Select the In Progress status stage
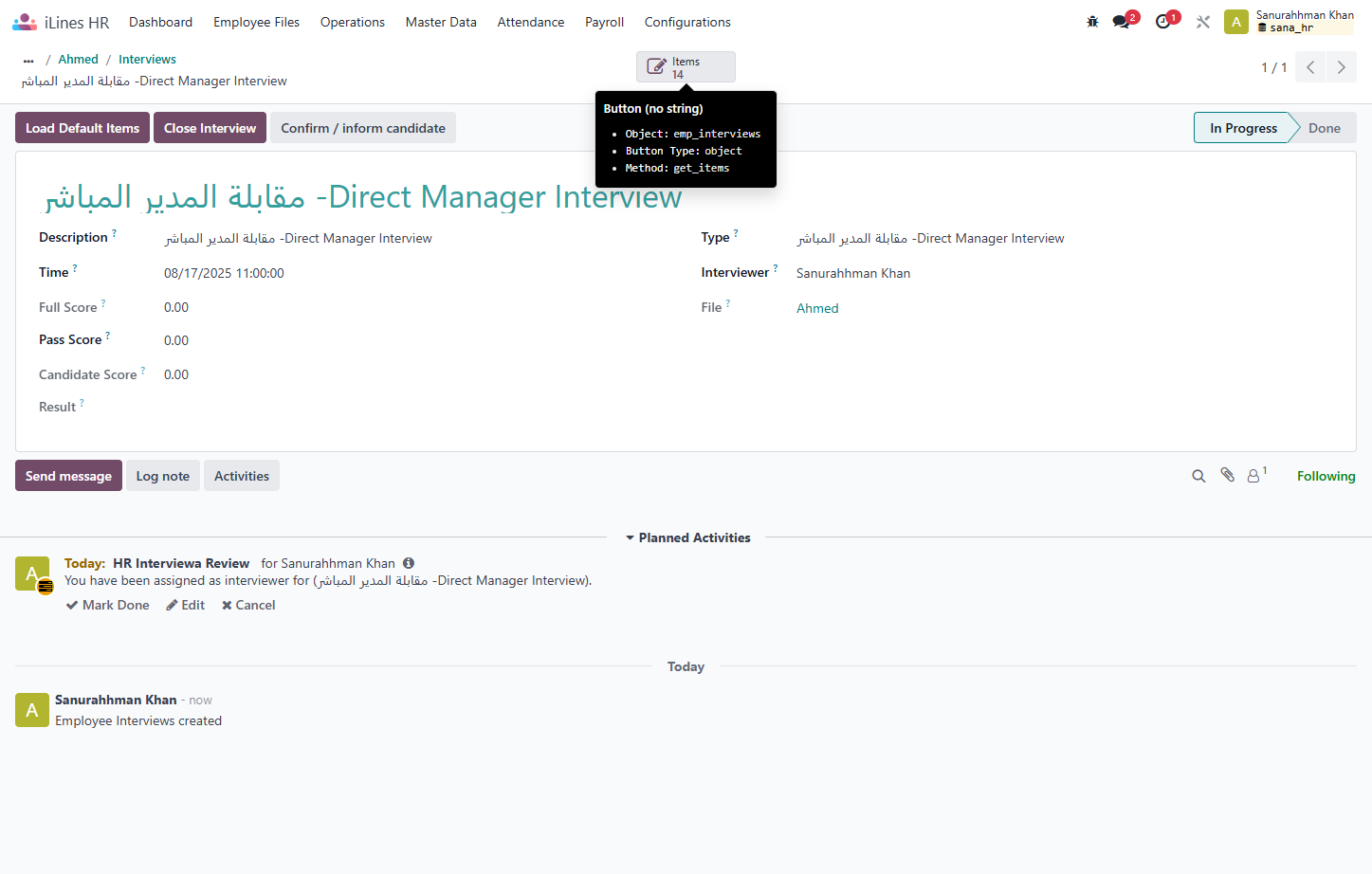This screenshot has height=874, width=1372. pos(1243,128)
